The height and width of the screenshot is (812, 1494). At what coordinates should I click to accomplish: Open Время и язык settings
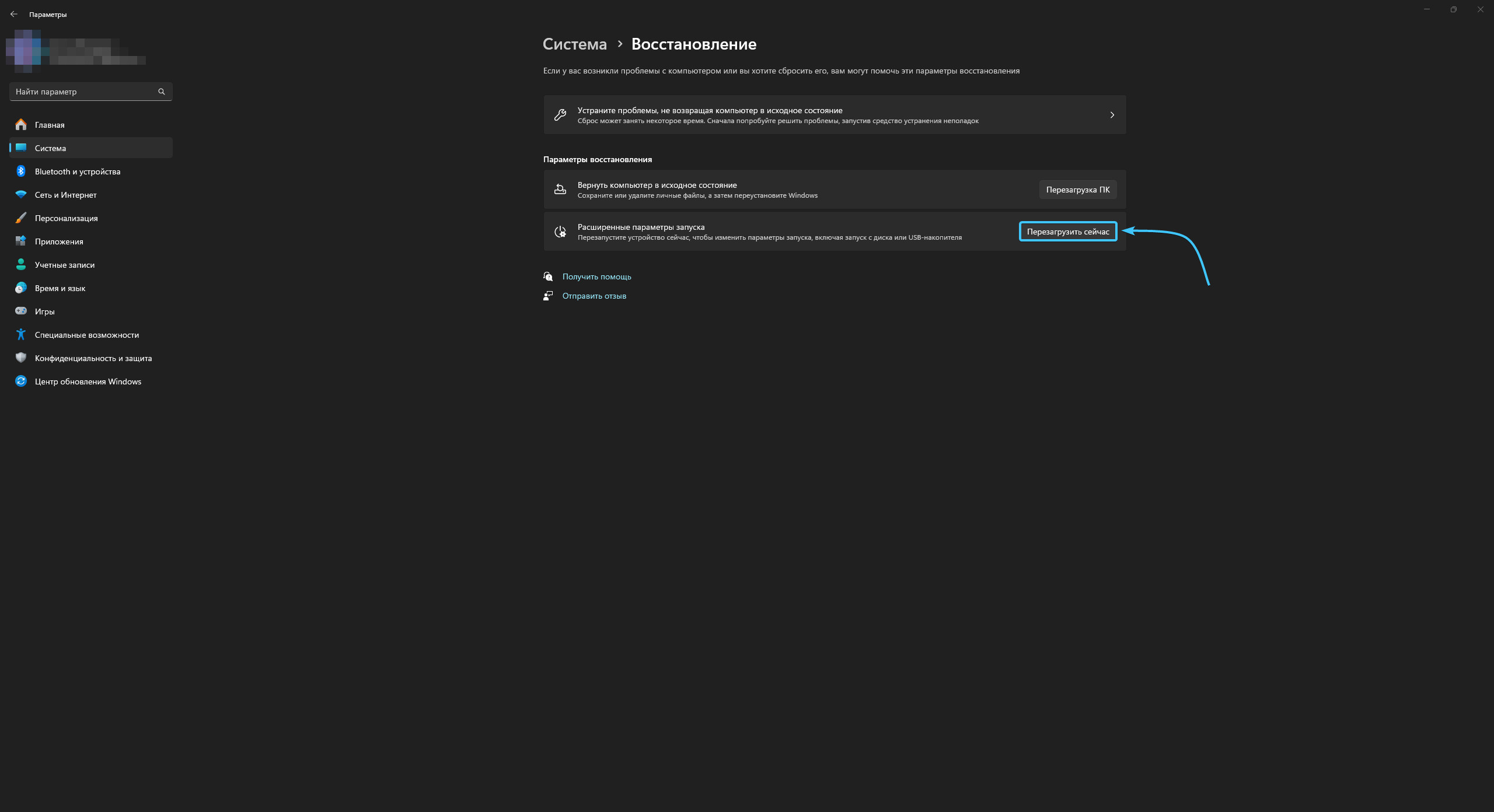(x=60, y=288)
